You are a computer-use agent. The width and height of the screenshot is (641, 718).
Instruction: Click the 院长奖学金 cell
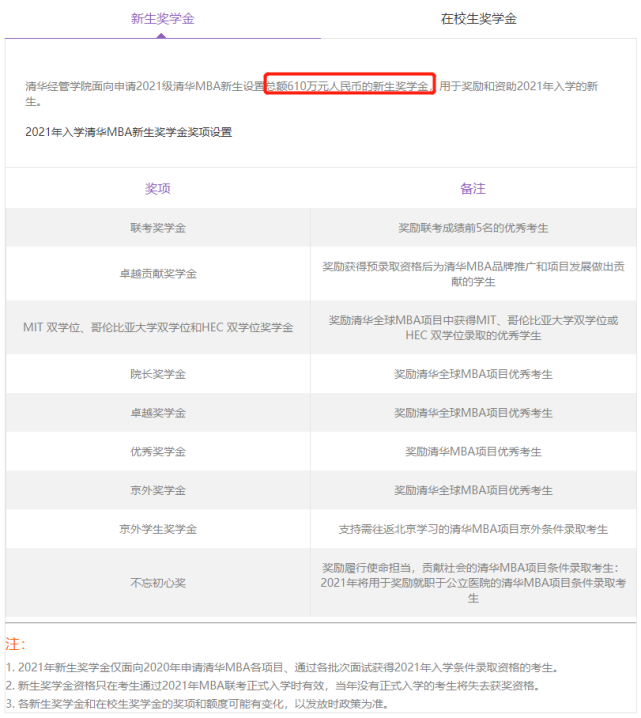158,374
